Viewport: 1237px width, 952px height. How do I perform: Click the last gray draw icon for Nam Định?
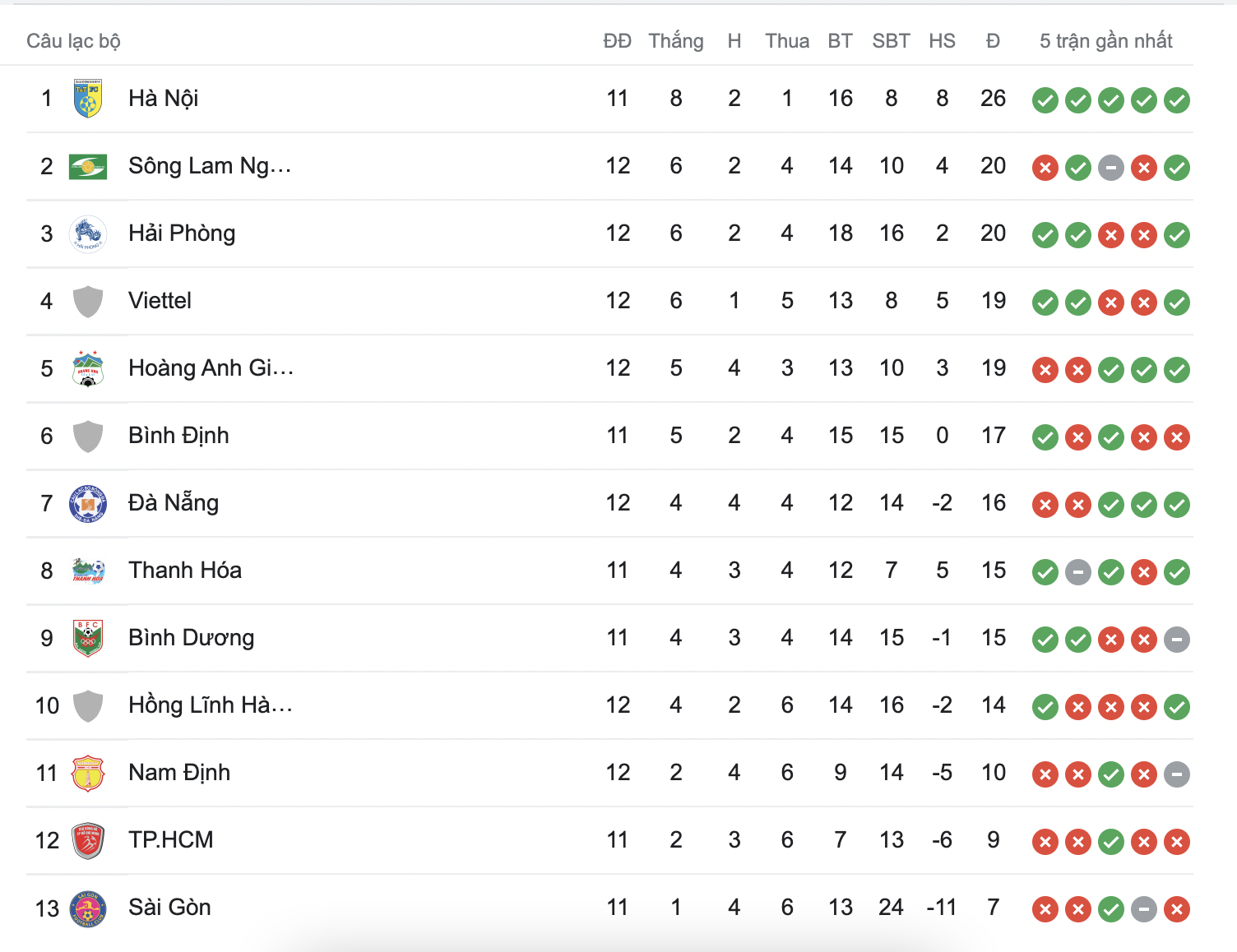pos(1177,774)
